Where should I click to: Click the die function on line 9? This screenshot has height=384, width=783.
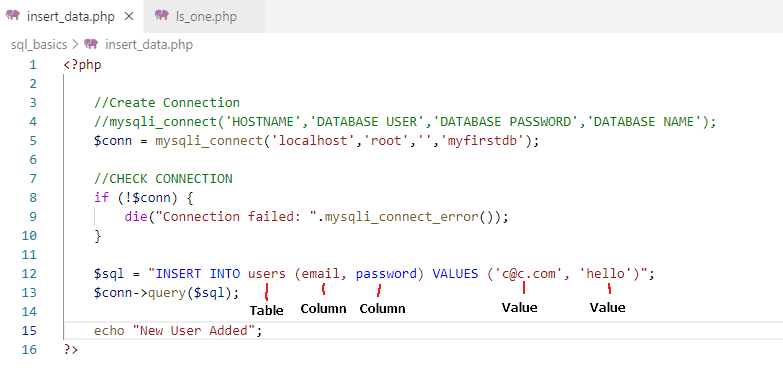click(136, 217)
